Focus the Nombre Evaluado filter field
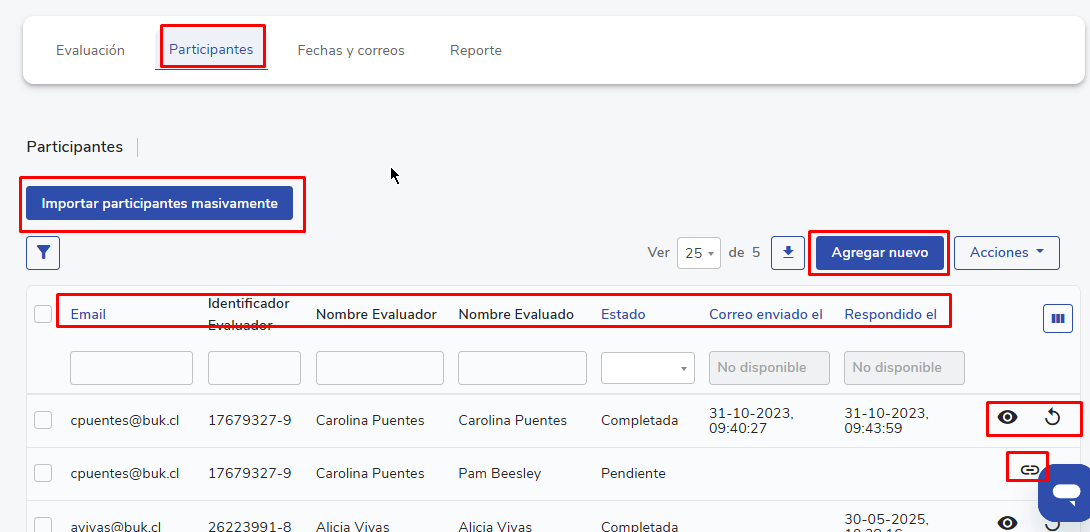1090x532 pixels. point(522,368)
